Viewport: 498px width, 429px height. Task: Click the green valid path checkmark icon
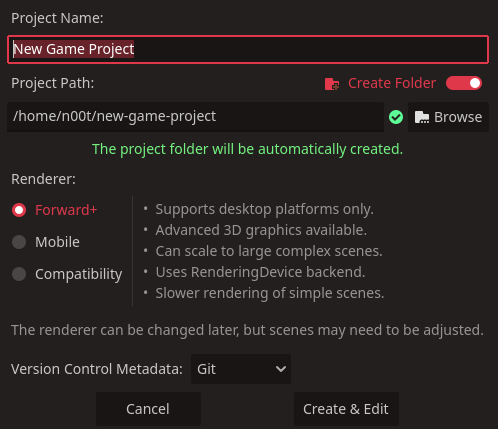coord(396,117)
